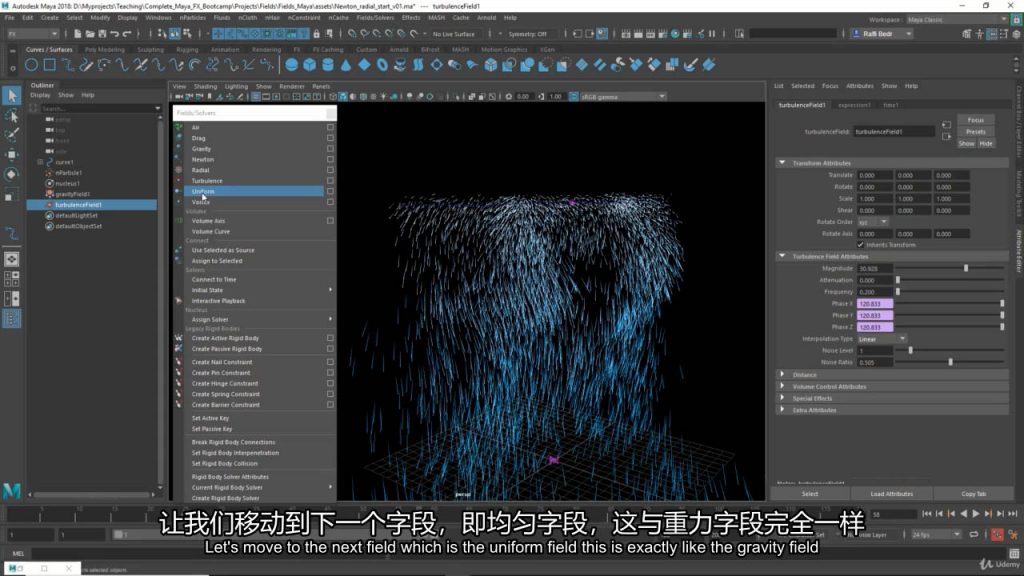
Task: Expand the Volume Control Attributes section
Action: [782, 386]
